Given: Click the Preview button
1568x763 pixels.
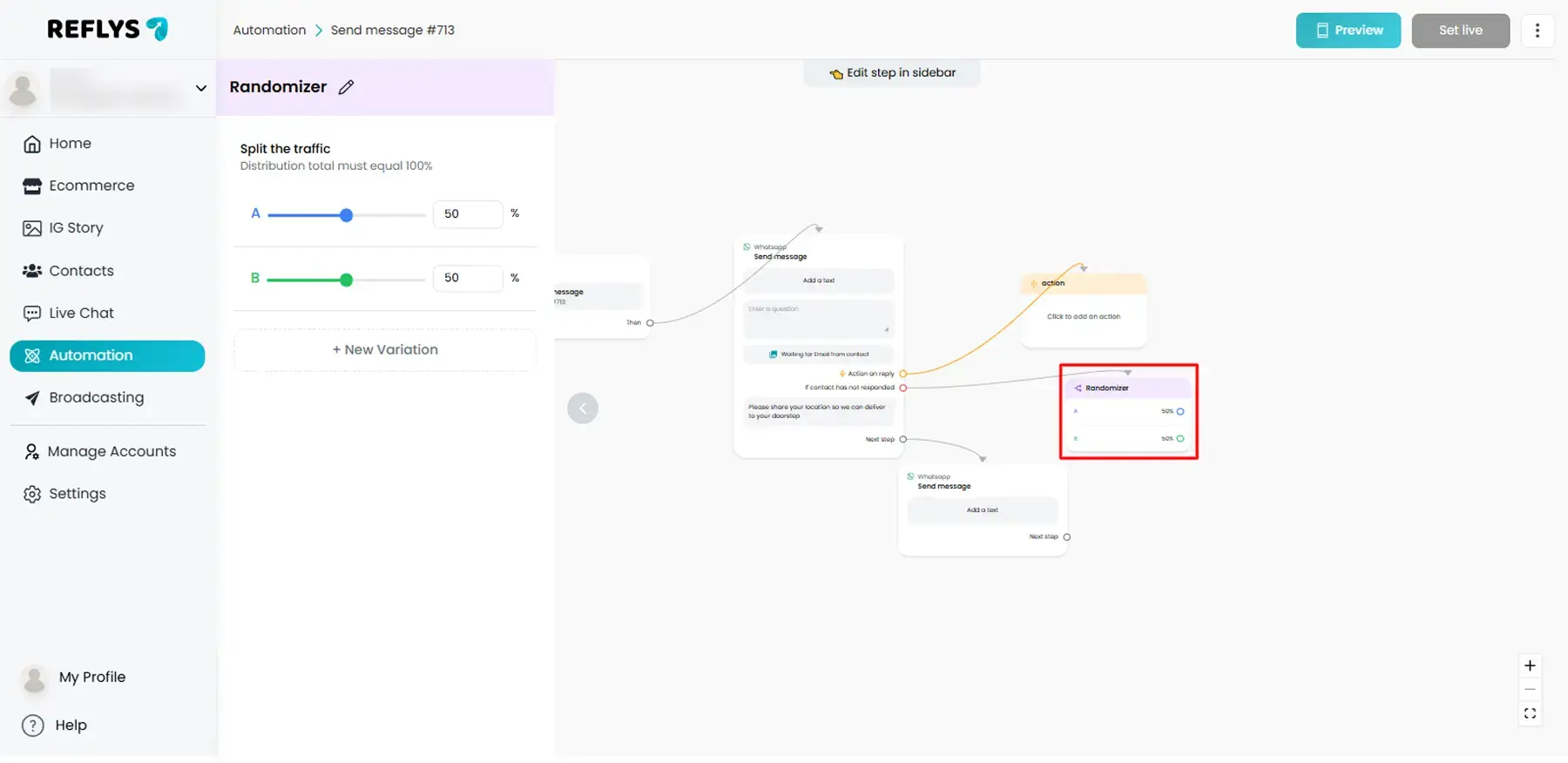Looking at the screenshot, I should tap(1348, 30).
